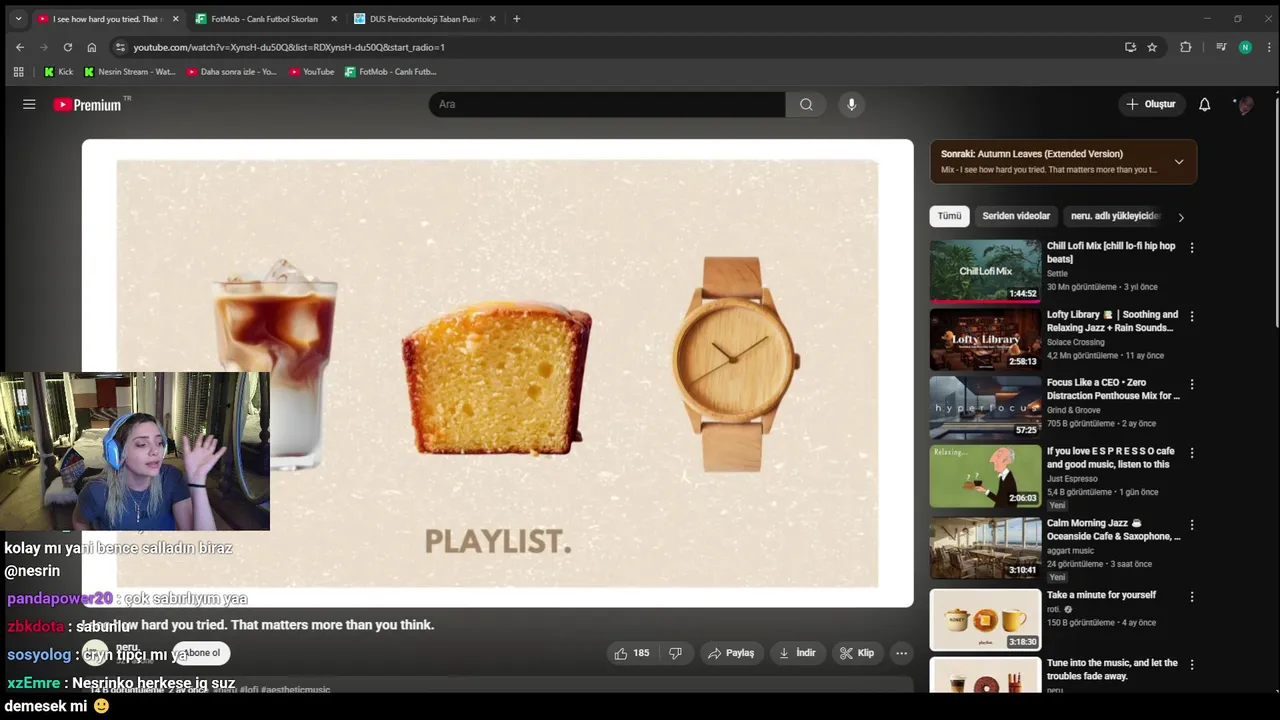Click the İndir download button

tap(797, 653)
